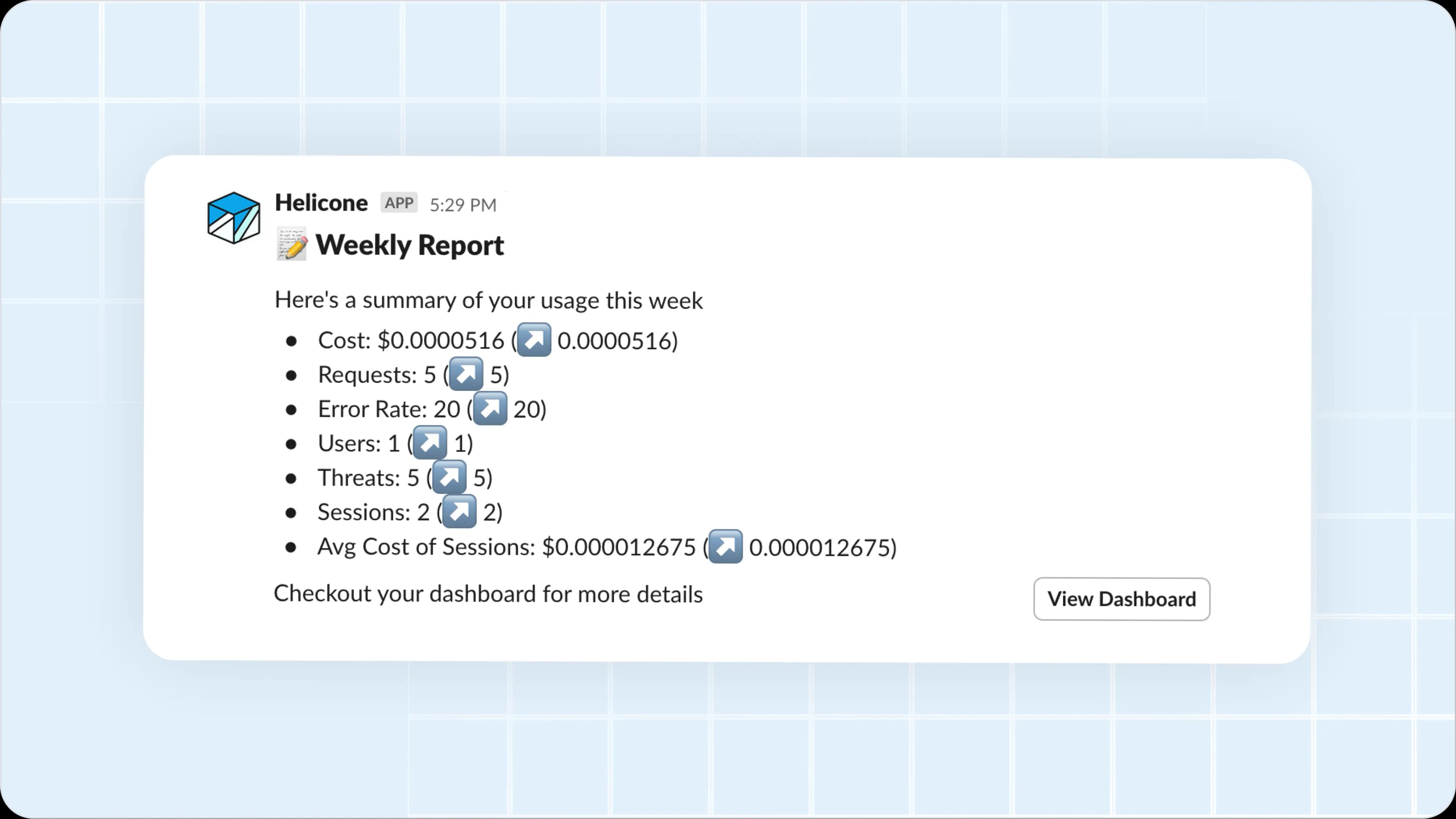1456x819 pixels.
Task: Click the APP badge next to Helicone
Action: (399, 203)
